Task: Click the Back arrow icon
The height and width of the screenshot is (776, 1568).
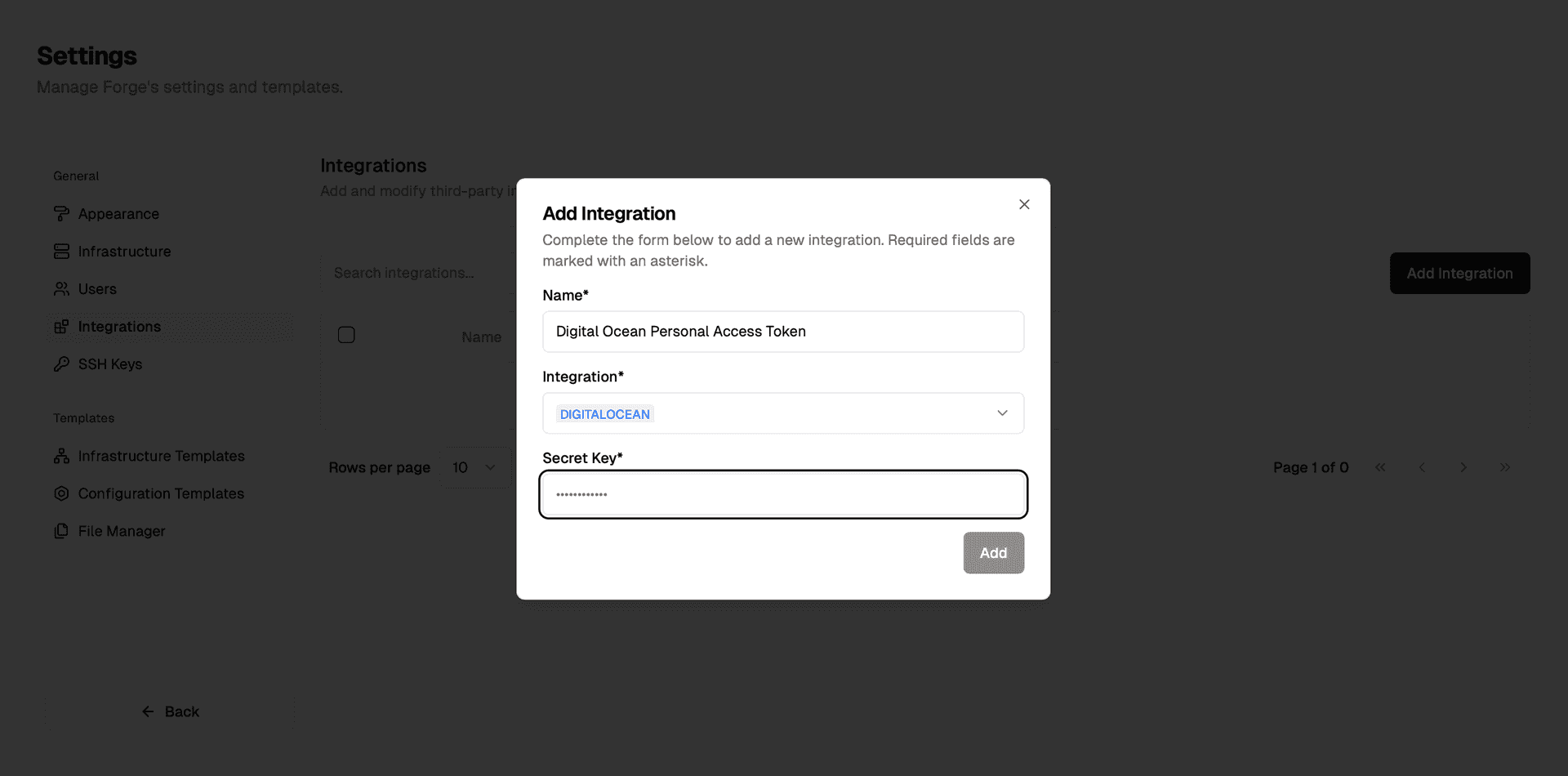Action: pos(148,711)
